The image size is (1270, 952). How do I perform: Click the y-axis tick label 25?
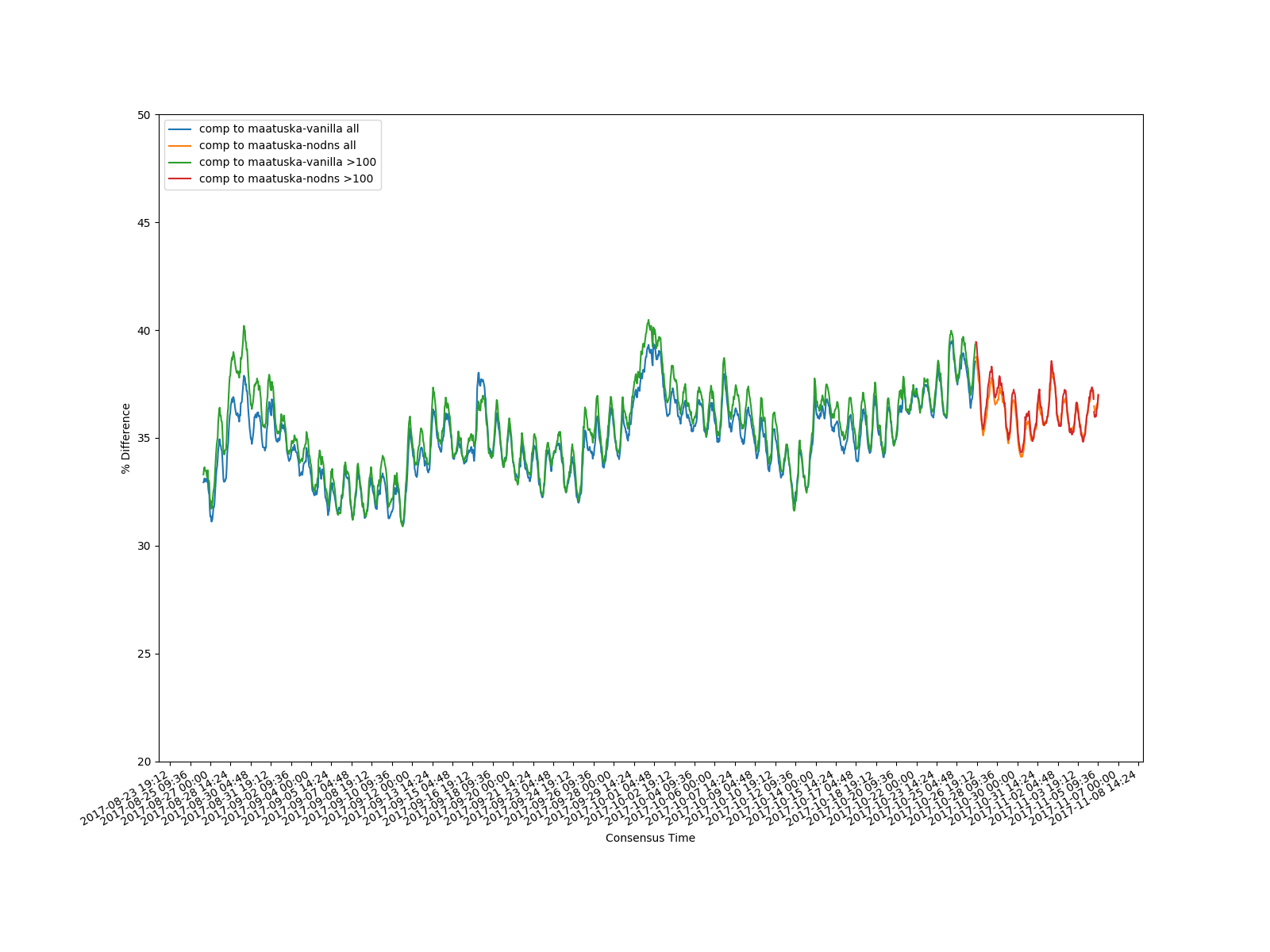tap(144, 654)
